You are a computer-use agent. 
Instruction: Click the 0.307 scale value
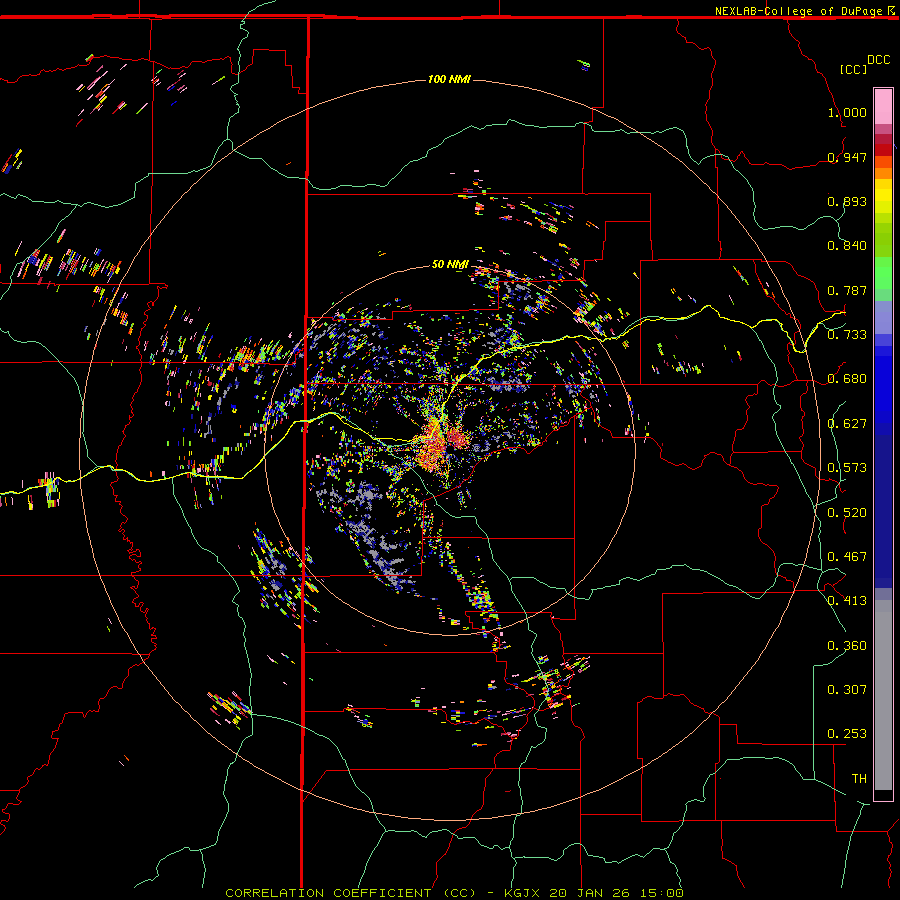[847, 690]
